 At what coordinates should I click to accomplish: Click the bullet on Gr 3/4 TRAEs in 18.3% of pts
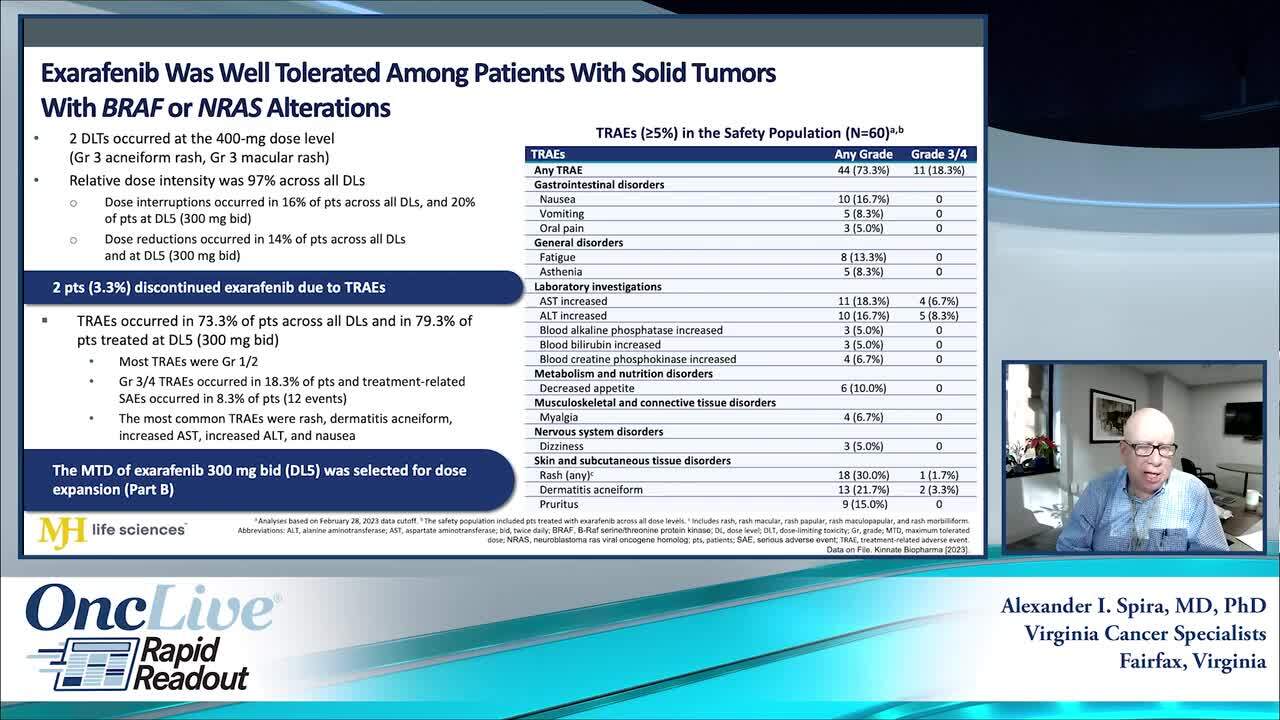292,390
